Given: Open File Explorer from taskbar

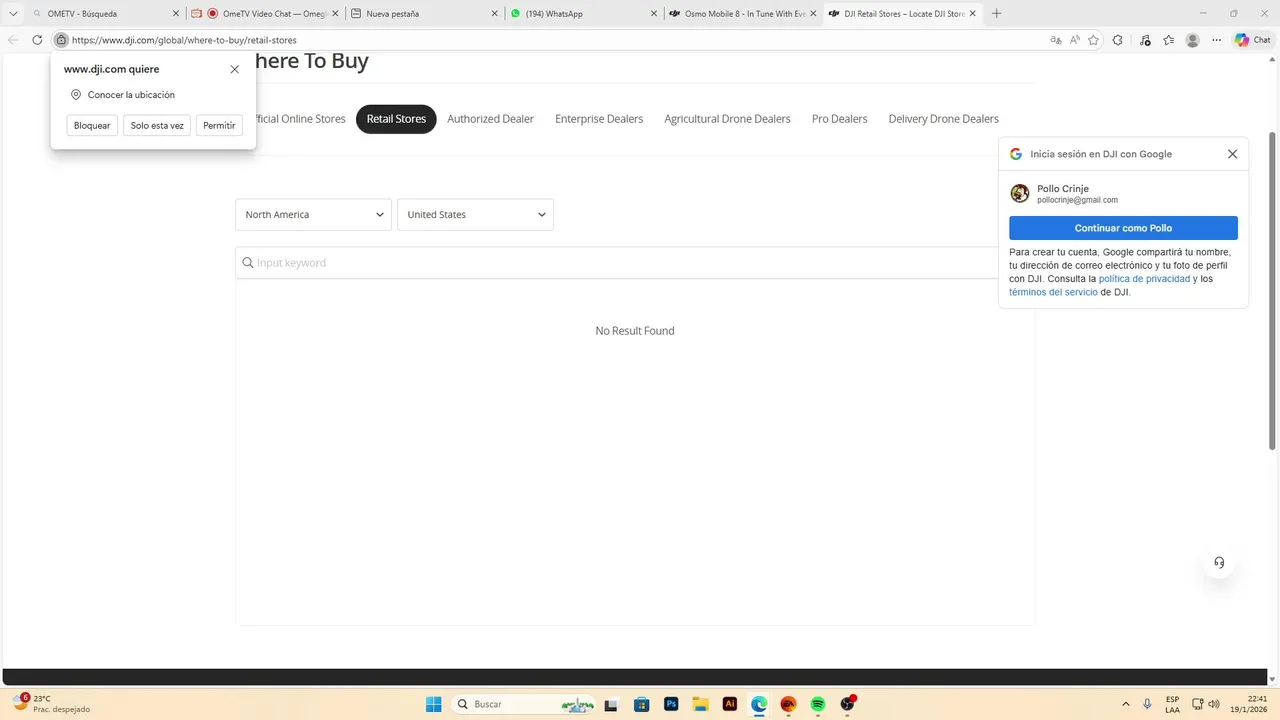Looking at the screenshot, I should point(700,704).
